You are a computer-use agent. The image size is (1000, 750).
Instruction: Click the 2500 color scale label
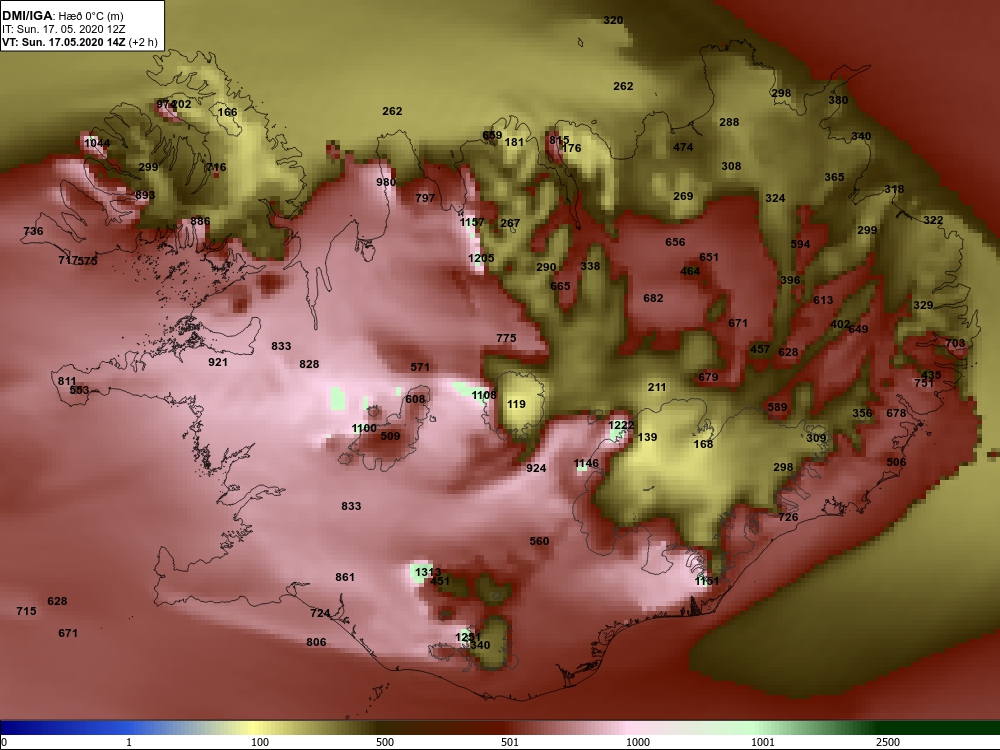click(887, 742)
